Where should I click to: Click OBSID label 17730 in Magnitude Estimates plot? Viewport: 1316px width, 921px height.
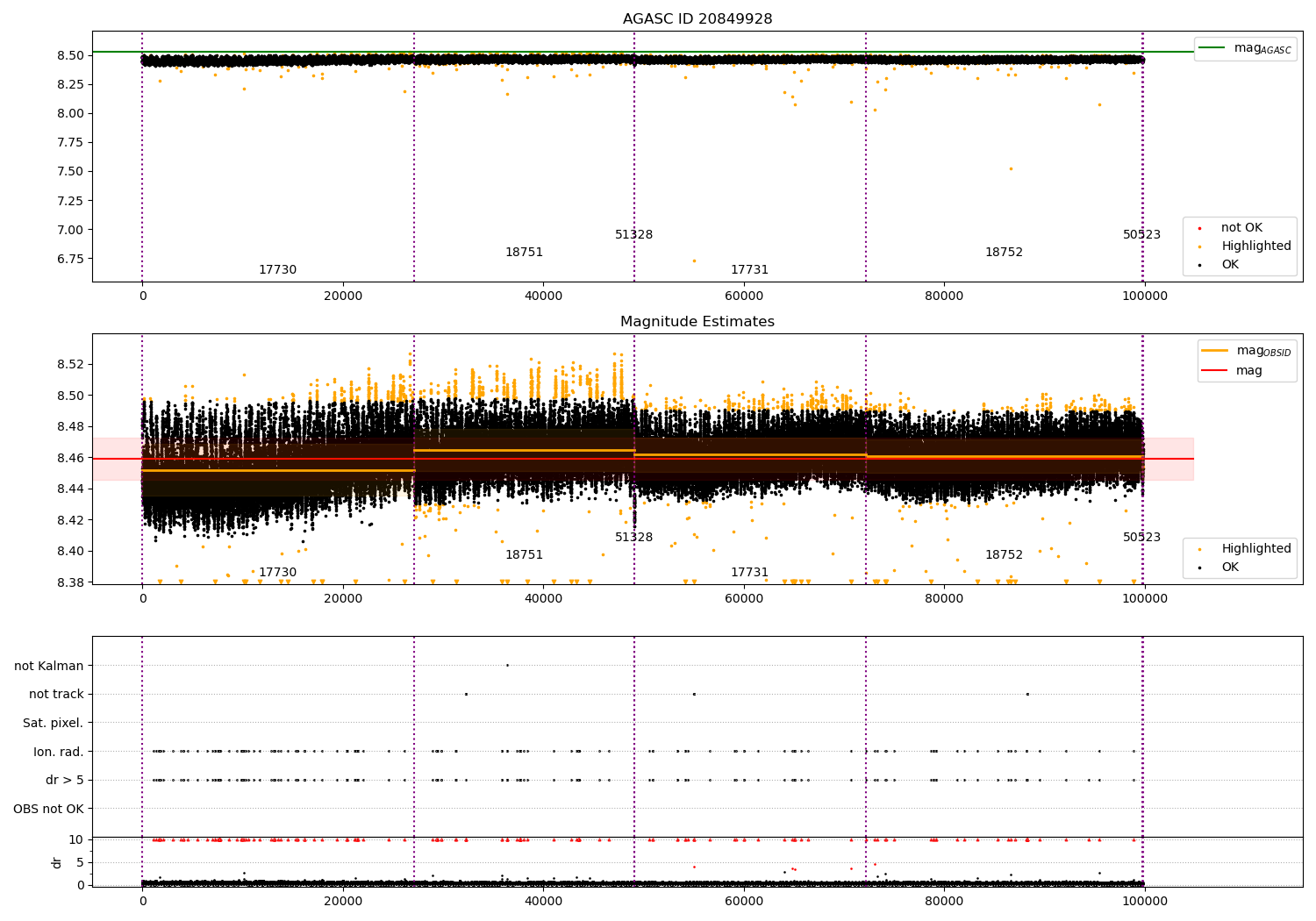(x=277, y=573)
